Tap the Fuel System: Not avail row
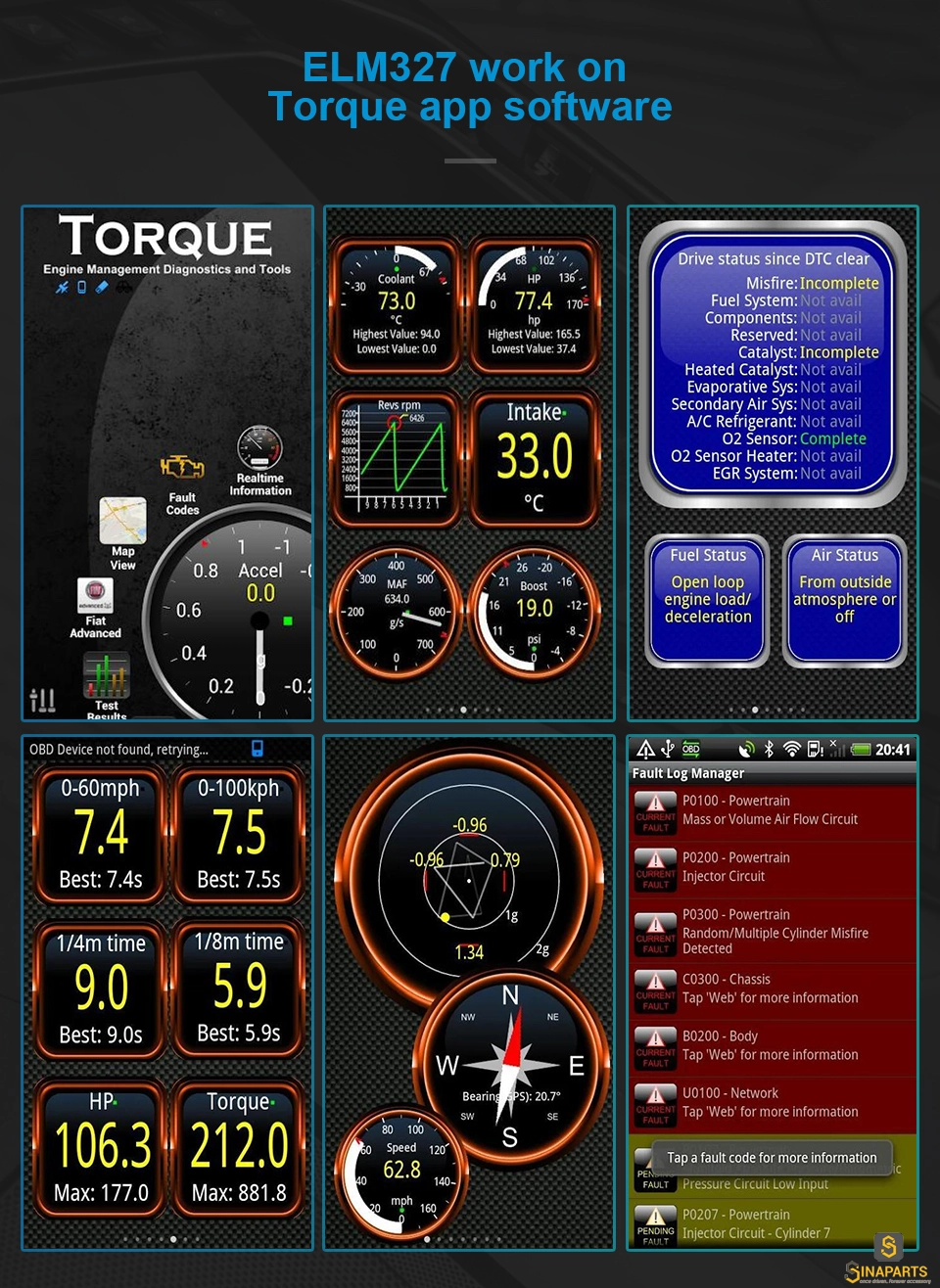 pos(786,300)
